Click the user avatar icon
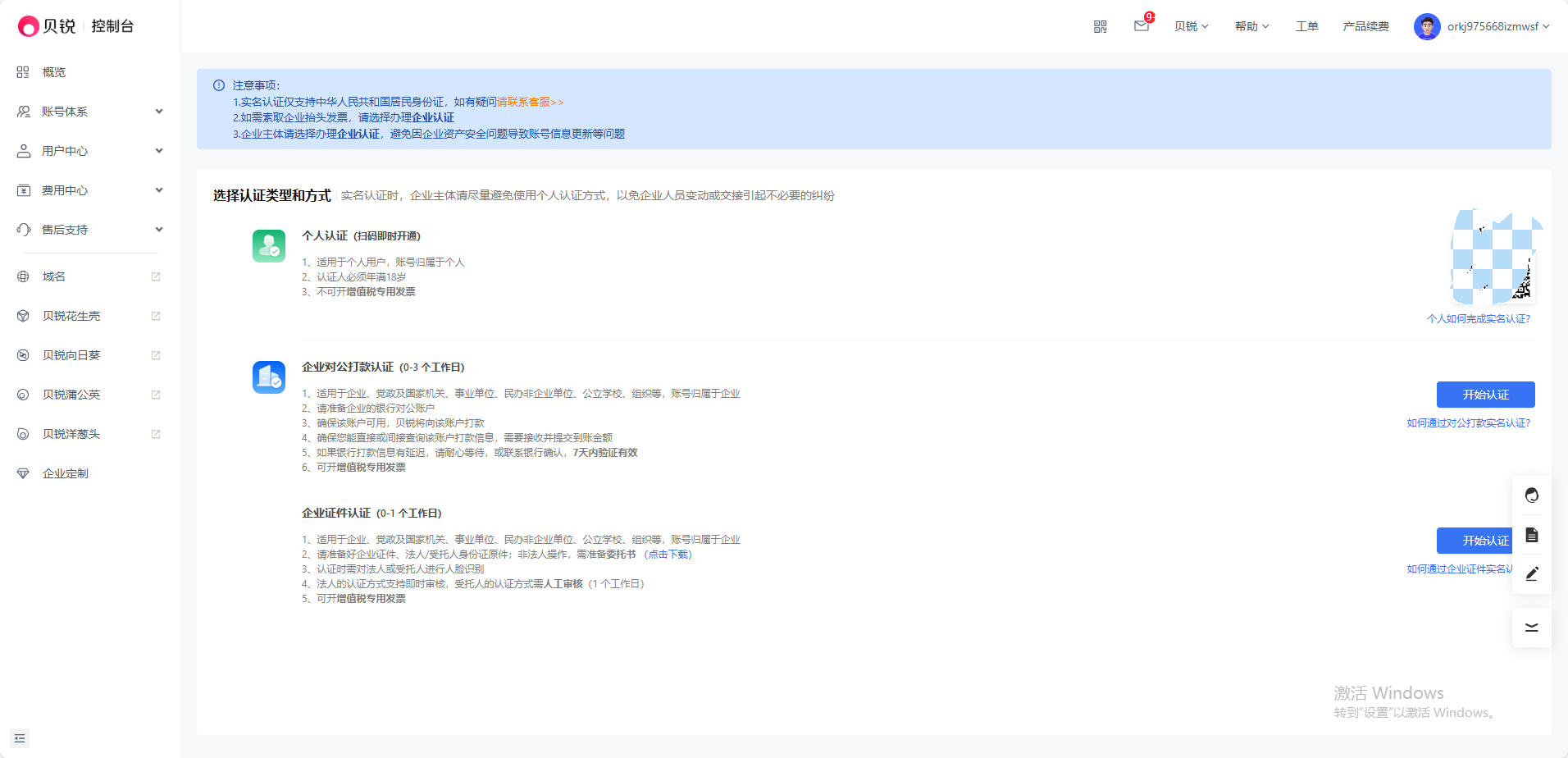 (1427, 26)
